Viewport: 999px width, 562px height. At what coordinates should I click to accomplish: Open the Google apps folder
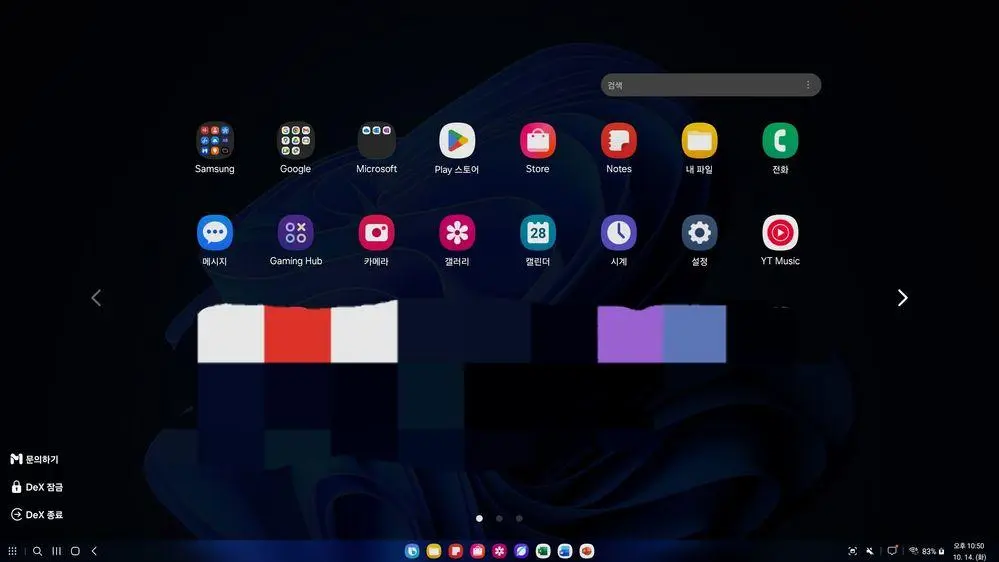[x=296, y=141]
